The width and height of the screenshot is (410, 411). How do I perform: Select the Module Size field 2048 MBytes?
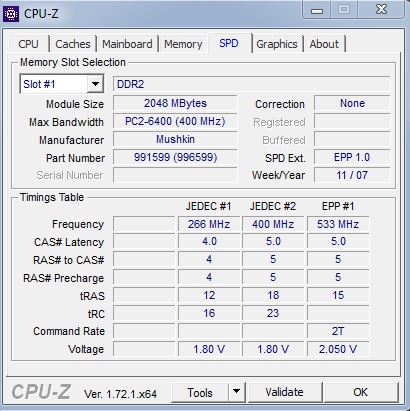(x=175, y=103)
